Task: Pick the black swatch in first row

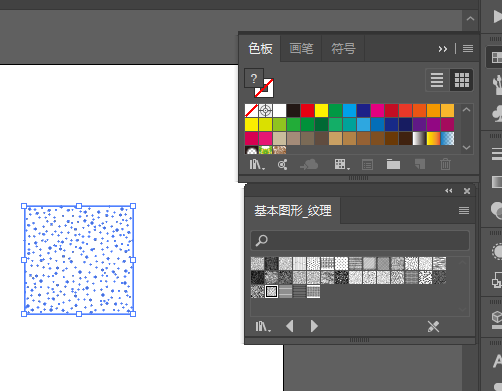Action: (293, 111)
